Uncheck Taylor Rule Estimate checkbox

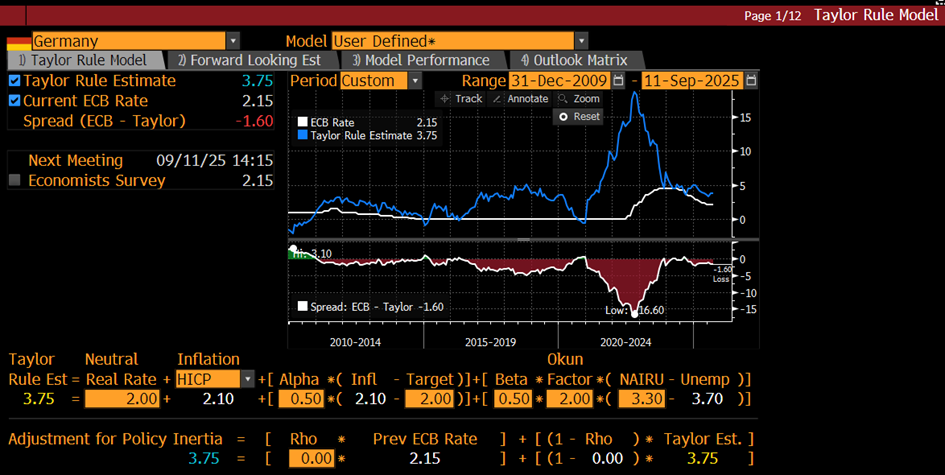(x=14, y=81)
